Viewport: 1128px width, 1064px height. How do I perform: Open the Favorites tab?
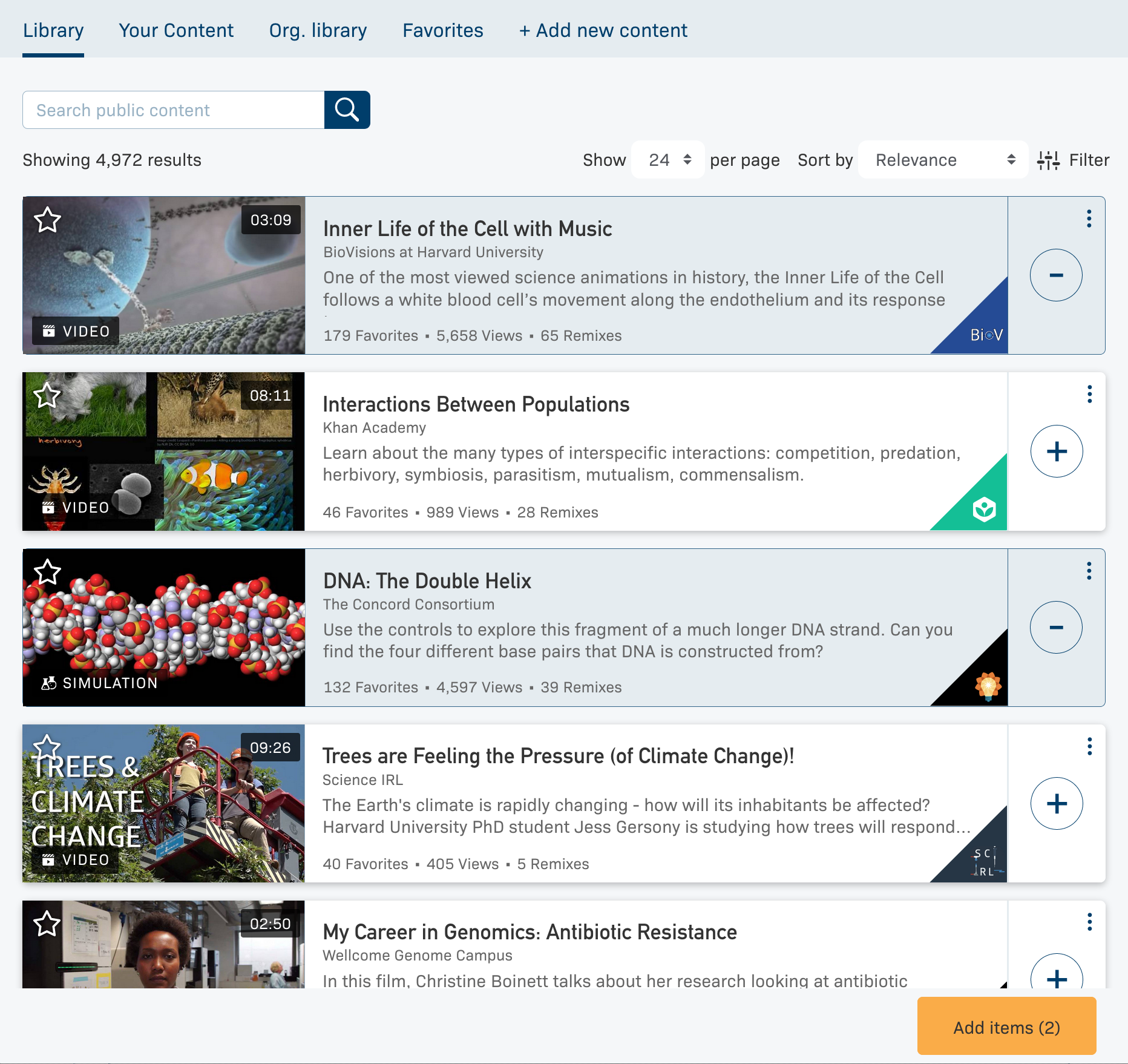click(x=442, y=30)
